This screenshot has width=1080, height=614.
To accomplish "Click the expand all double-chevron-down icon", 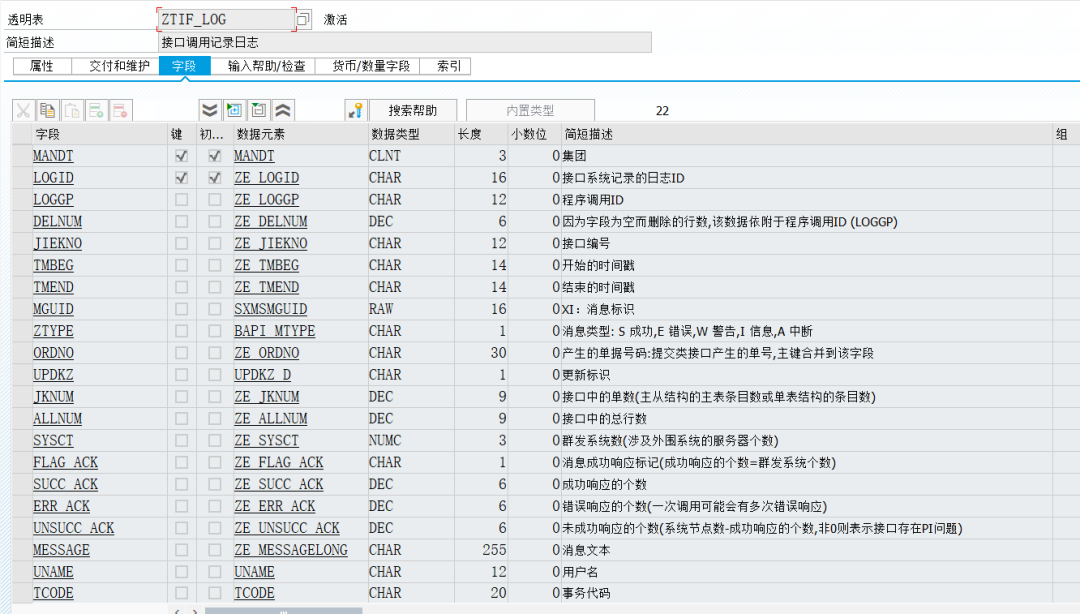I will 210,110.
